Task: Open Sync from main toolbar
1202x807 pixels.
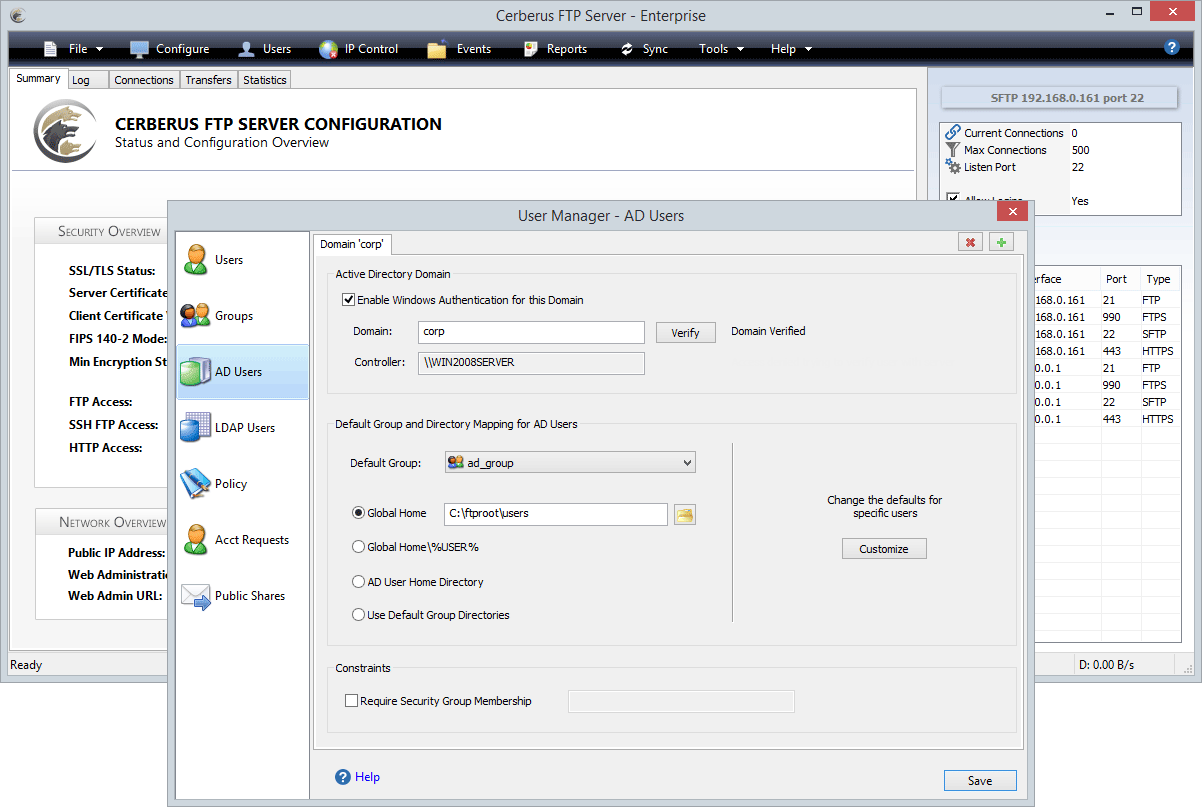Action: (644, 49)
